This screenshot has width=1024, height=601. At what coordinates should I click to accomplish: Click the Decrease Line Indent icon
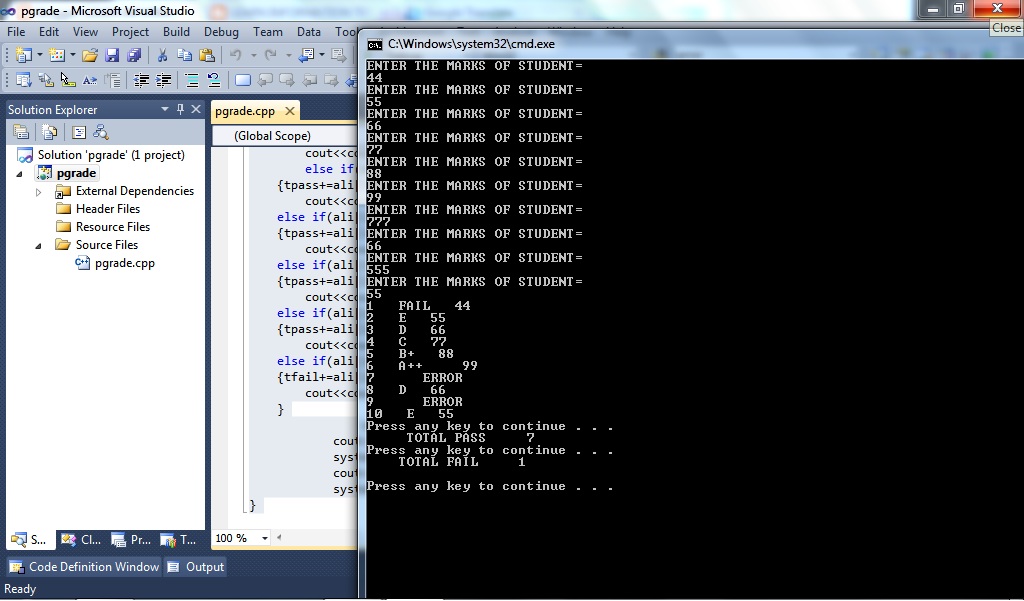coord(141,80)
